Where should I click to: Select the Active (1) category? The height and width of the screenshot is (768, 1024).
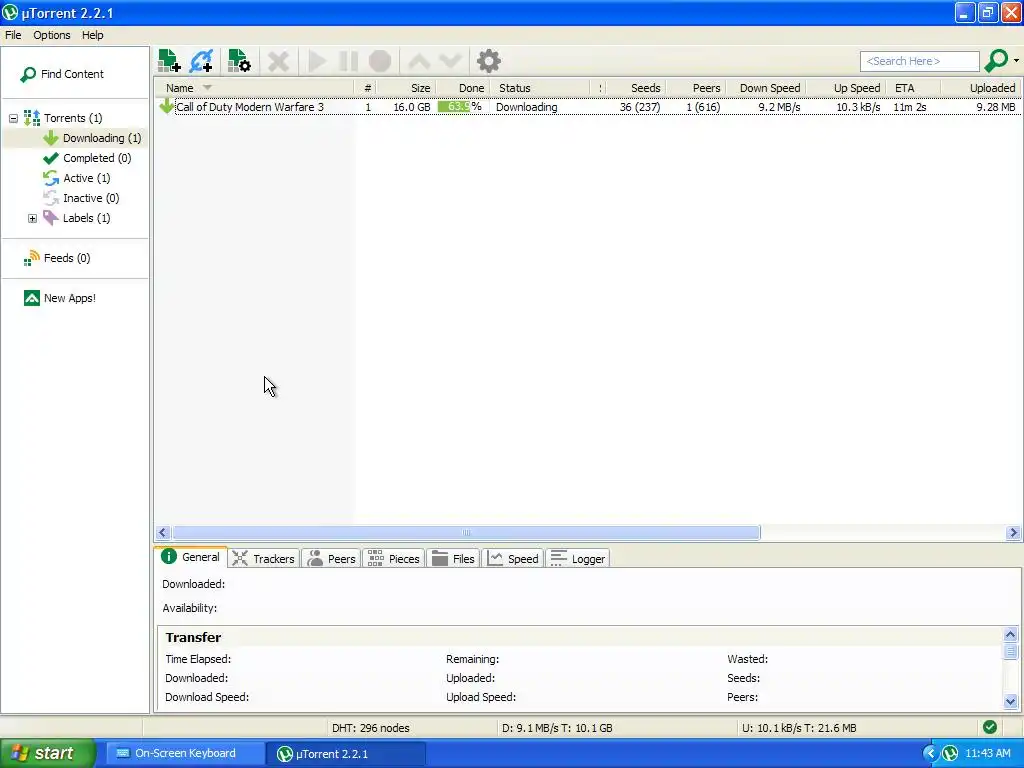click(76, 178)
